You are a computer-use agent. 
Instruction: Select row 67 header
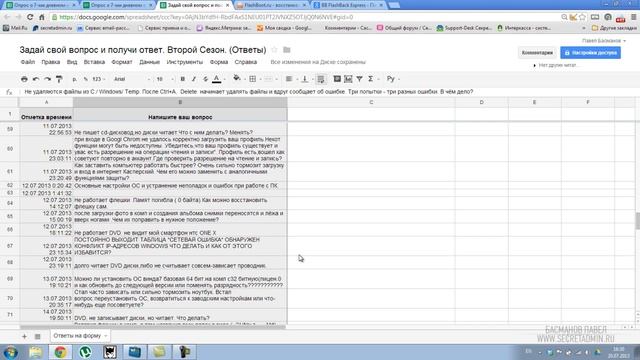click(x=10, y=246)
